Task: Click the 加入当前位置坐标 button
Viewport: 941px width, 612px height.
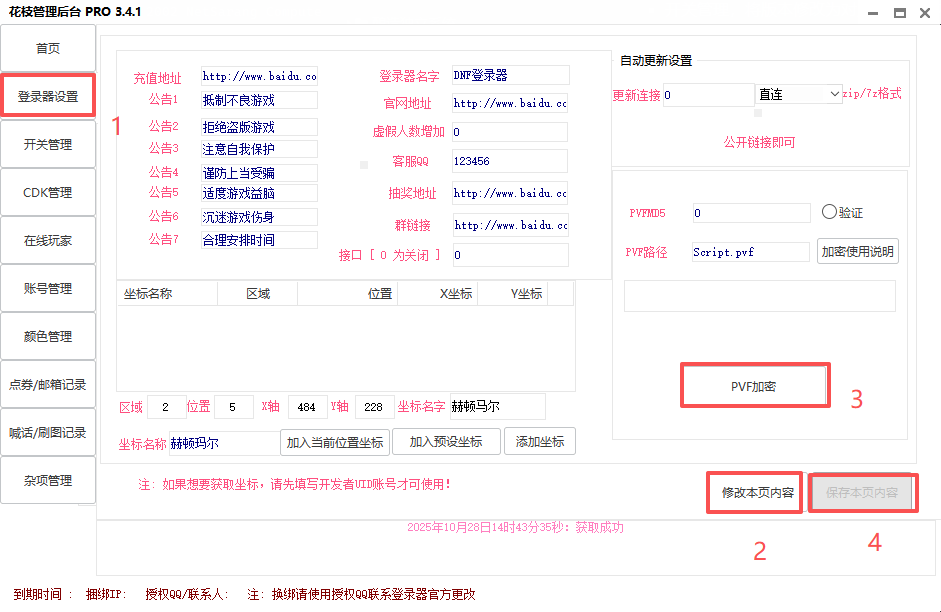Action: click(334, 442)
